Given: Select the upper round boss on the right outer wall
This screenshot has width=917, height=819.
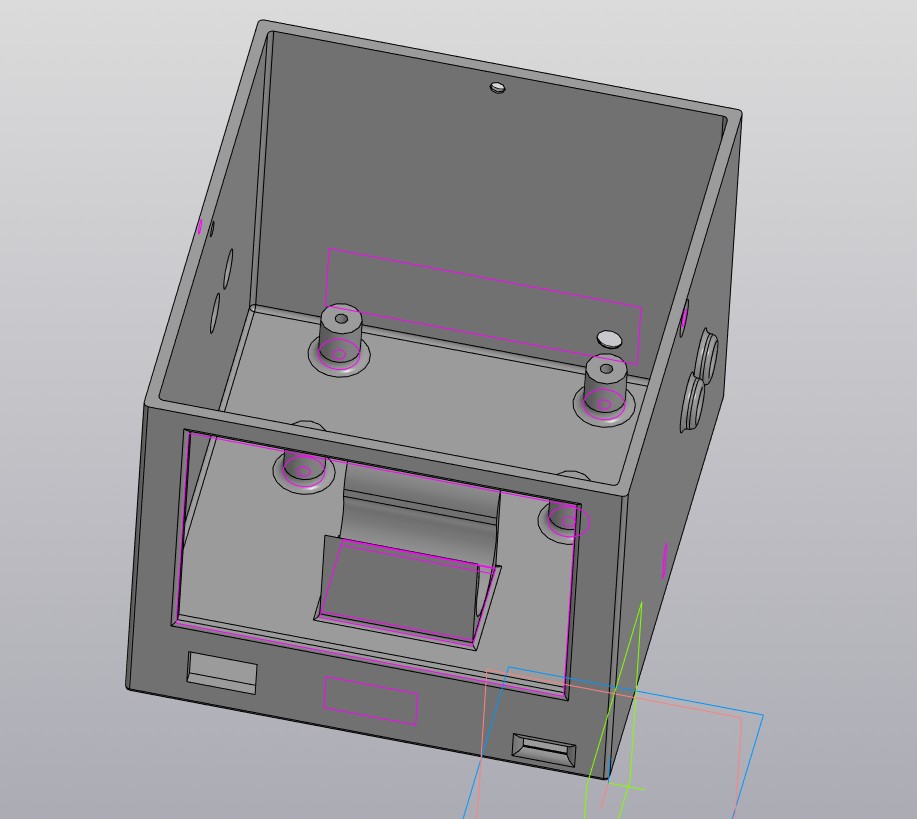Looking at the screenshot, I should [x=706, y=356].
